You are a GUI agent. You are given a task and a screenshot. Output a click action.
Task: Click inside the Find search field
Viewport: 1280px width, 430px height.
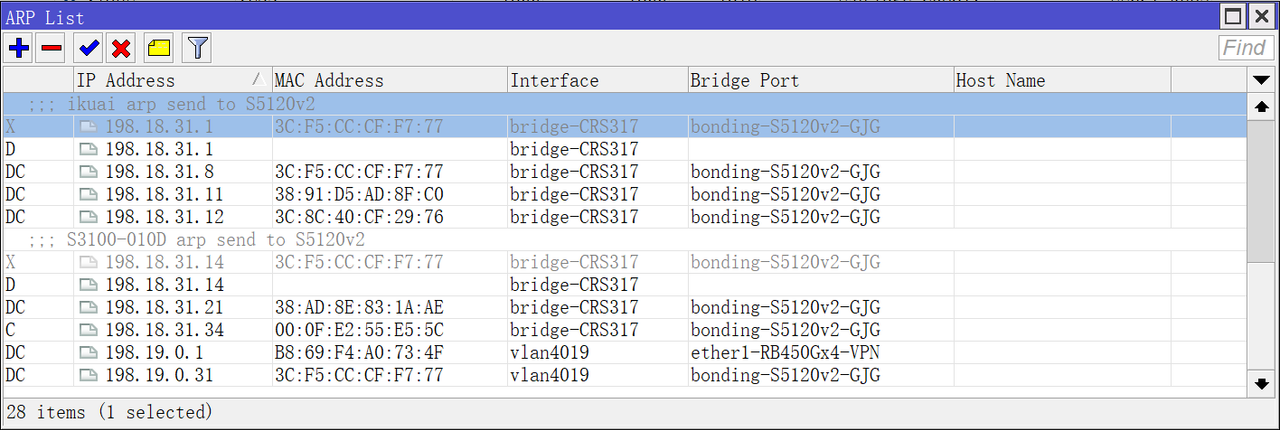tap(1246, 47)
